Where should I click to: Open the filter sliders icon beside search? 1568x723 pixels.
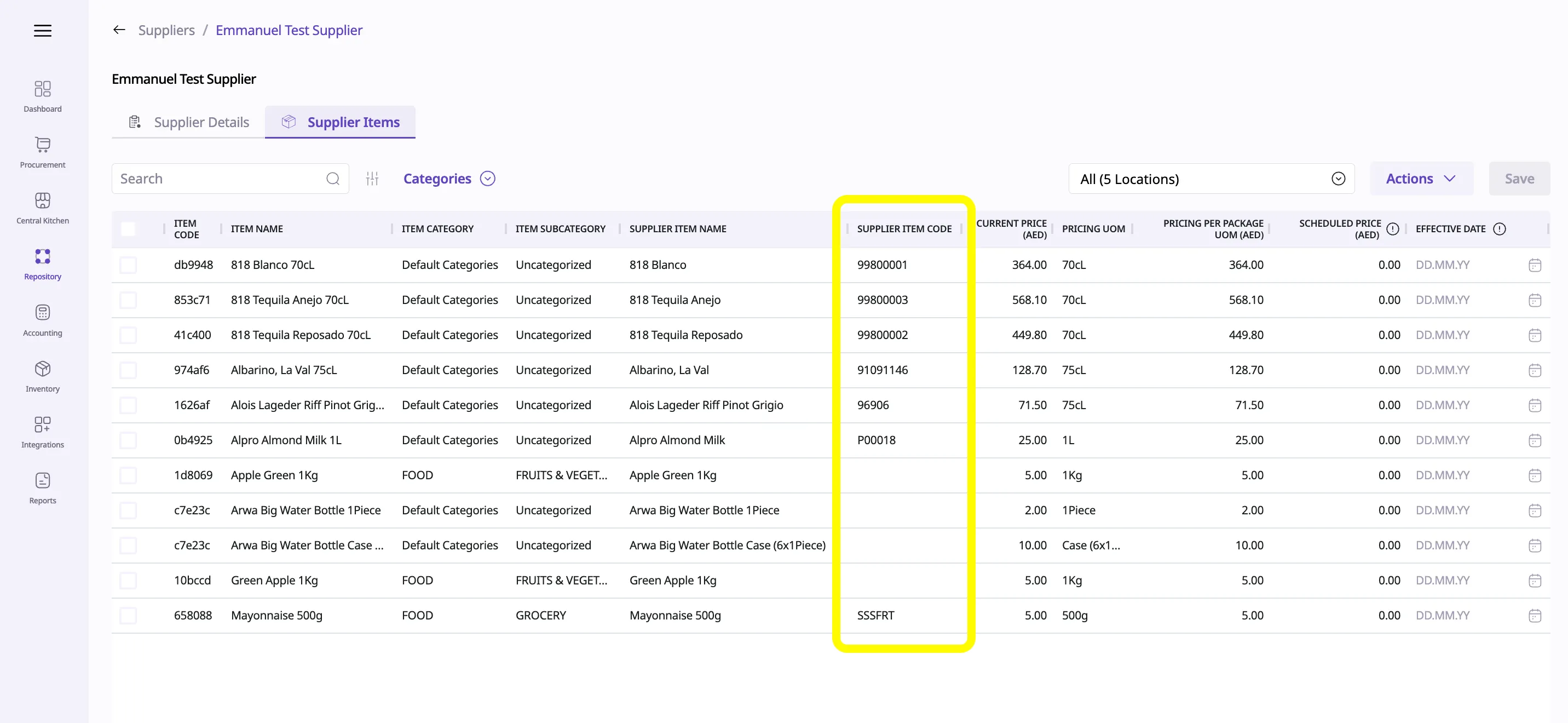pos(372,179)
